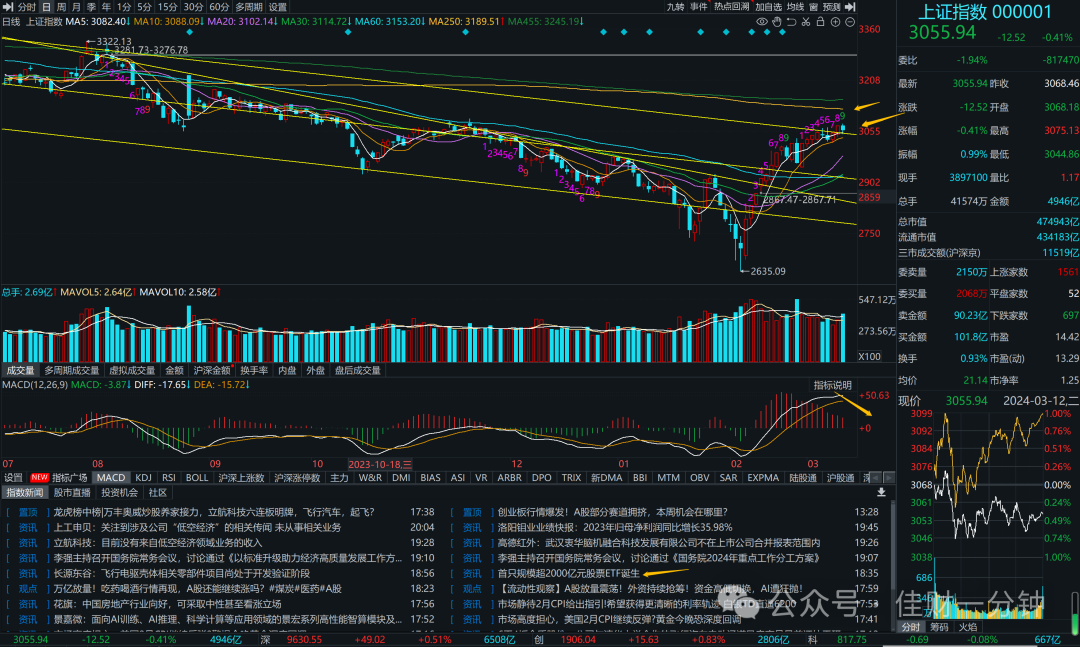The width and height of the screenshot is (1080, 647).
Task: Select the 盘后成交量 tab
Action: point(357,370)
